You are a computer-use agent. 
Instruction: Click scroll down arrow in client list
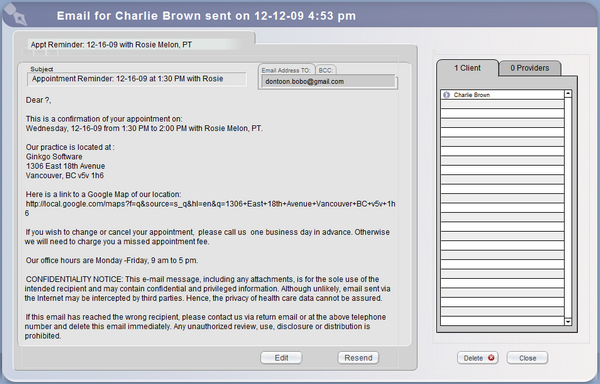point(568,322)
